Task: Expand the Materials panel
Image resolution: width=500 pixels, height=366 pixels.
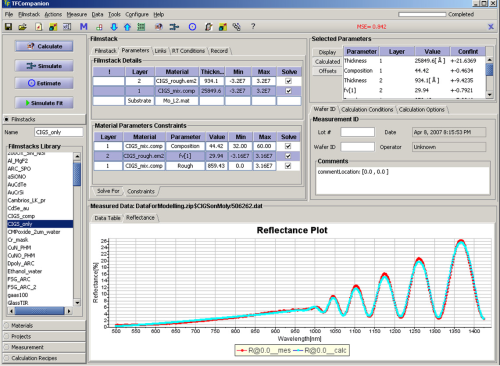Action: (x=44, y=326)
